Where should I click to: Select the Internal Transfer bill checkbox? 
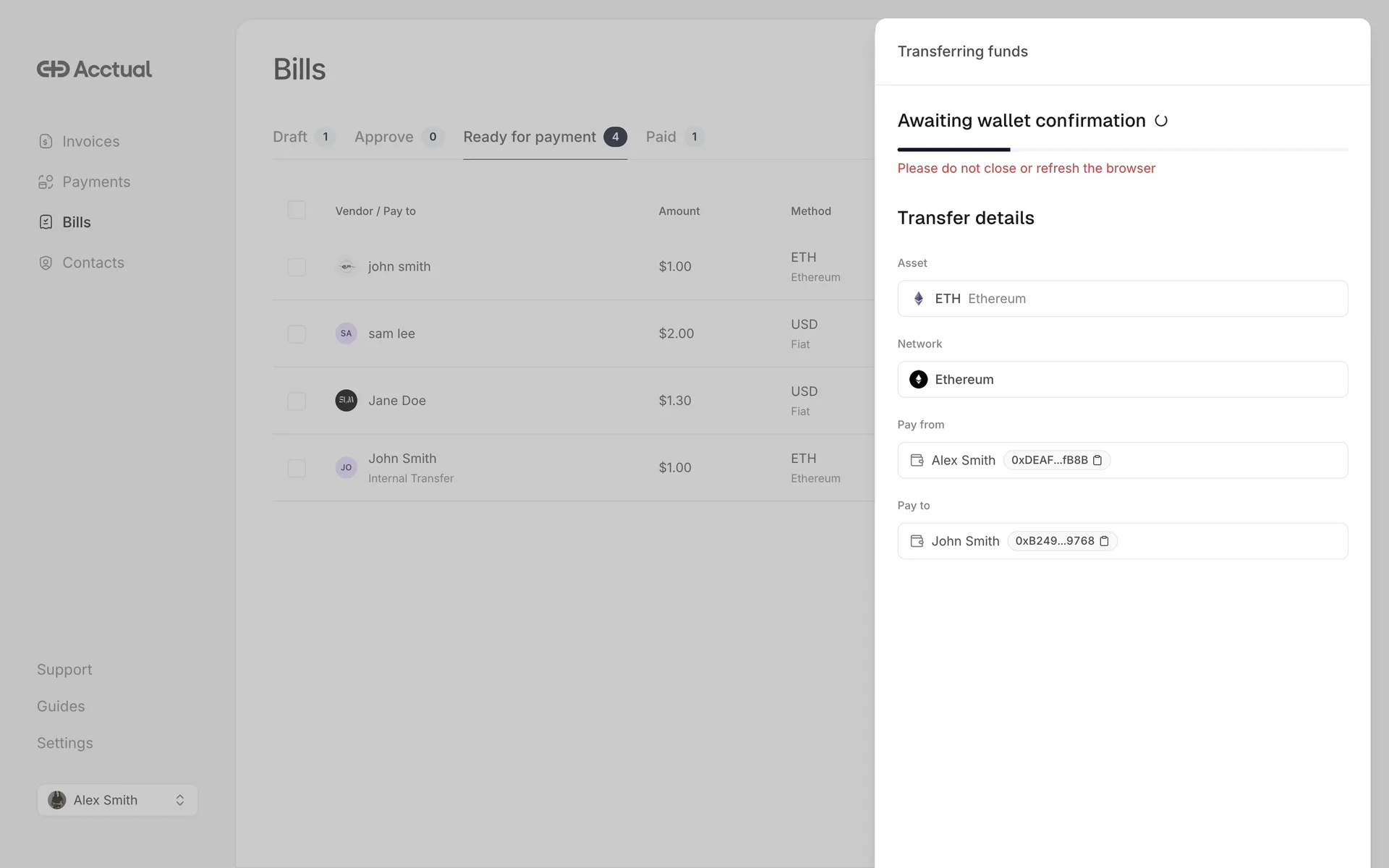point(297,468)
